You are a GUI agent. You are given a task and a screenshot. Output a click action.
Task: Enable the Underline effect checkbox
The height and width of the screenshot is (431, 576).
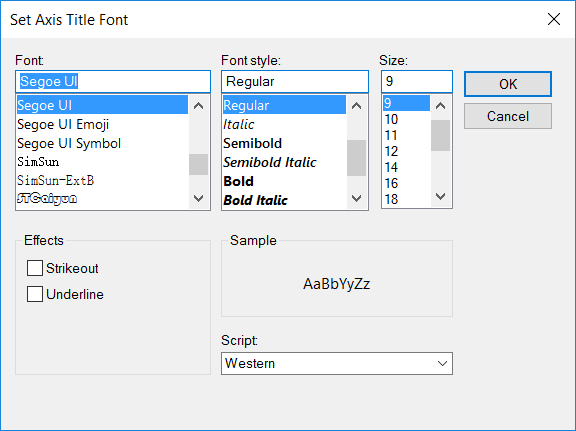pyautogui.click(x=35, y=294)
